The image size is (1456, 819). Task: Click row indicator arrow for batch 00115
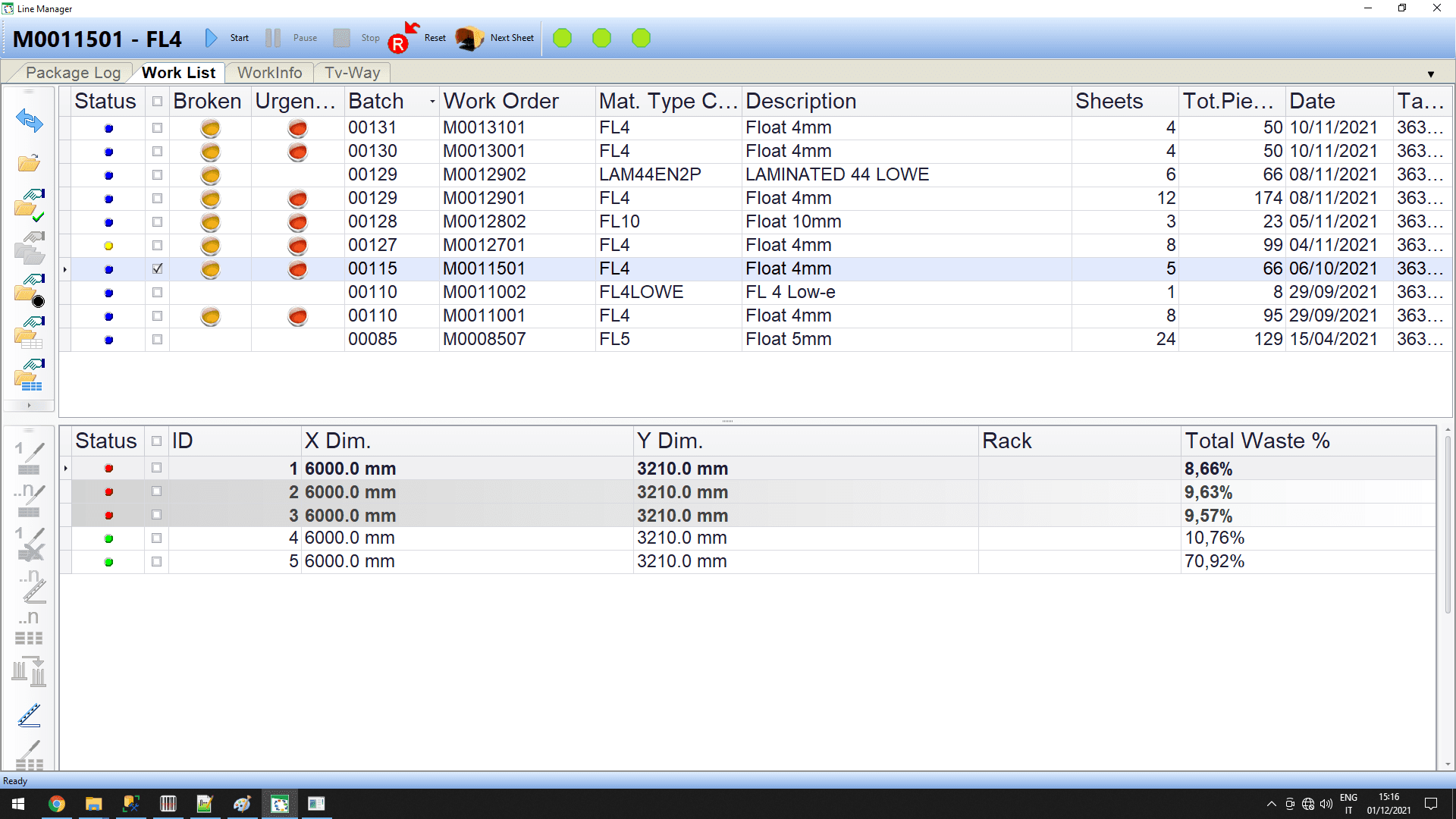pos(65,269)
